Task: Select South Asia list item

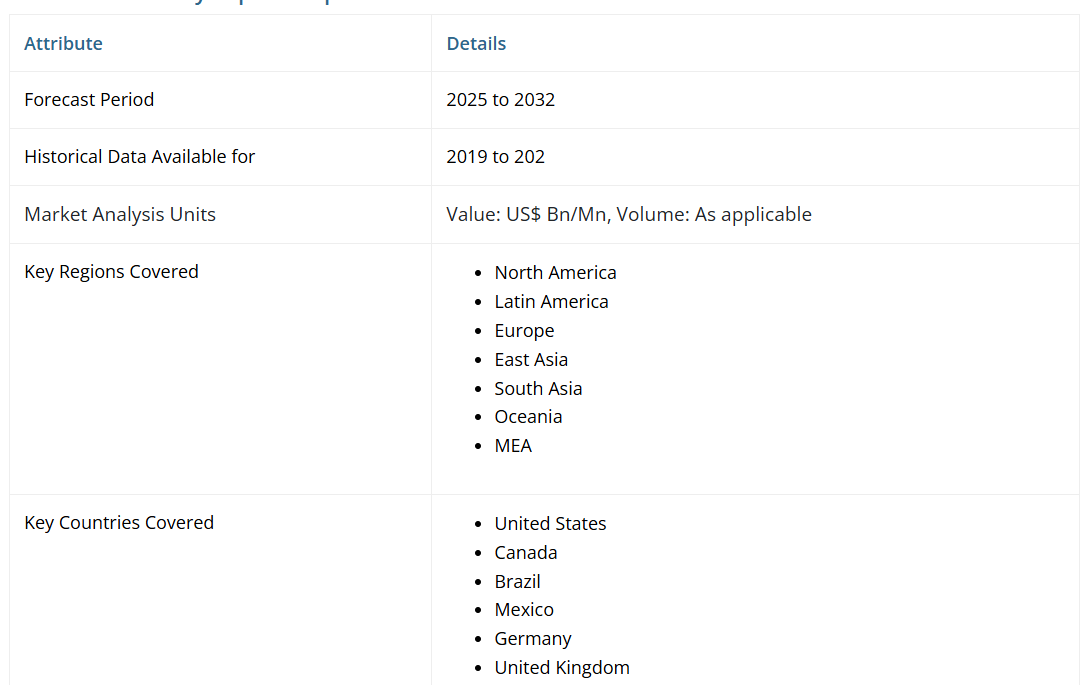Action: 538,389
